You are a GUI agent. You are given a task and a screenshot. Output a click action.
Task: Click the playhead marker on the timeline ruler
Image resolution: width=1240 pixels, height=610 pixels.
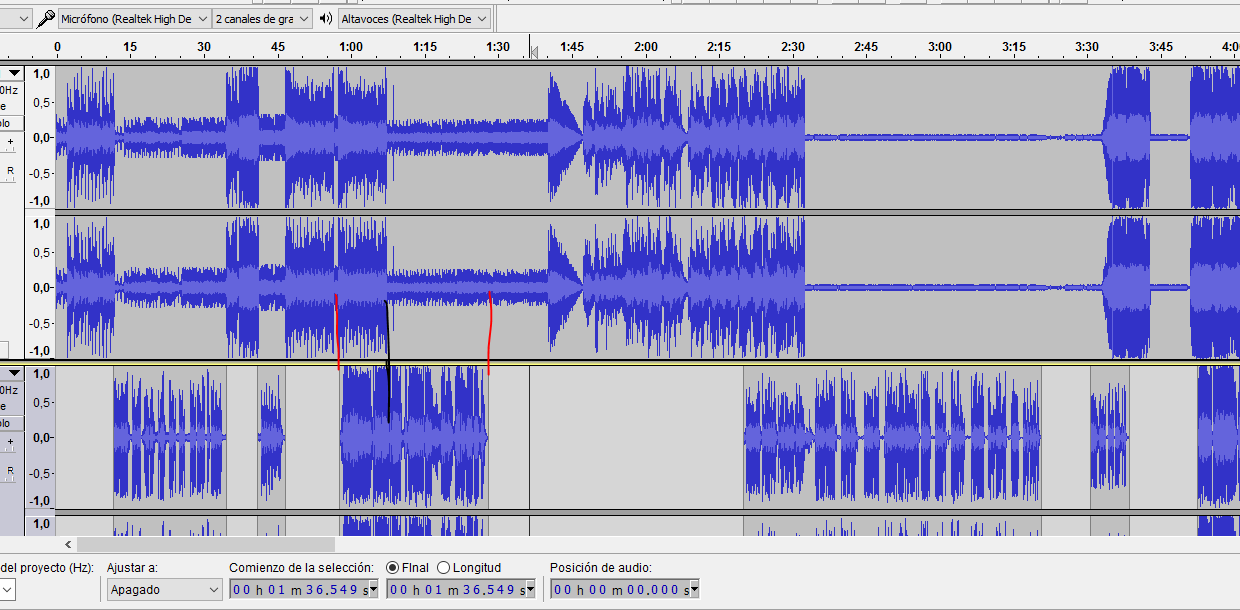[x=534, y=51]
